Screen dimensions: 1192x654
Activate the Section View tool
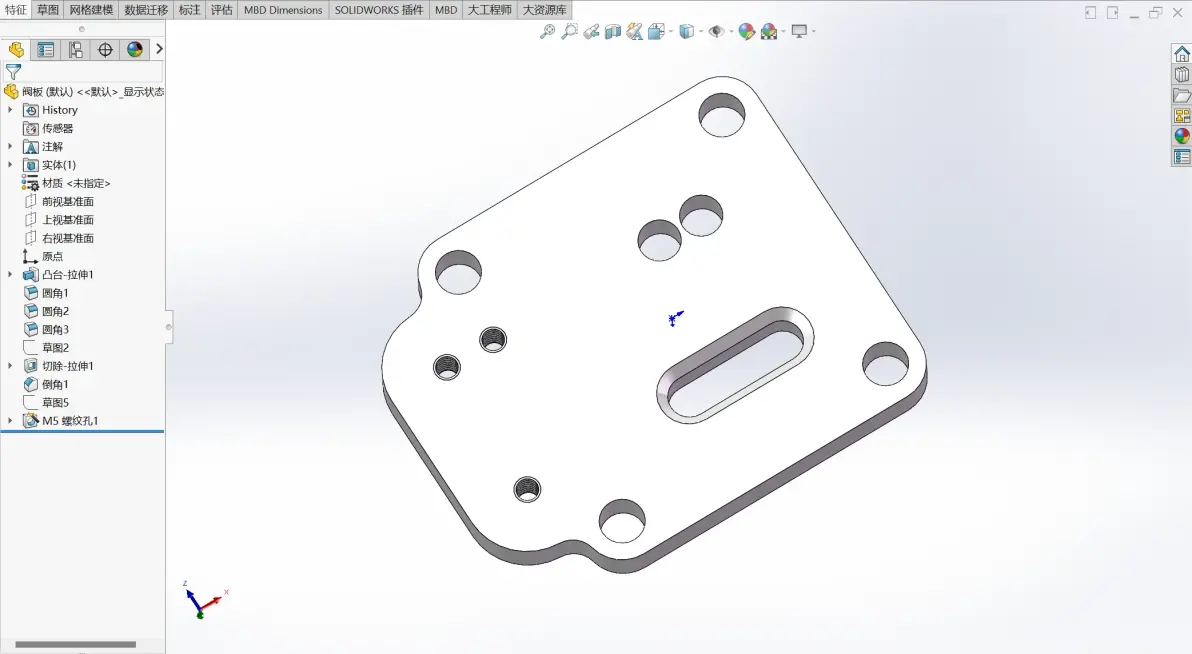613,32
